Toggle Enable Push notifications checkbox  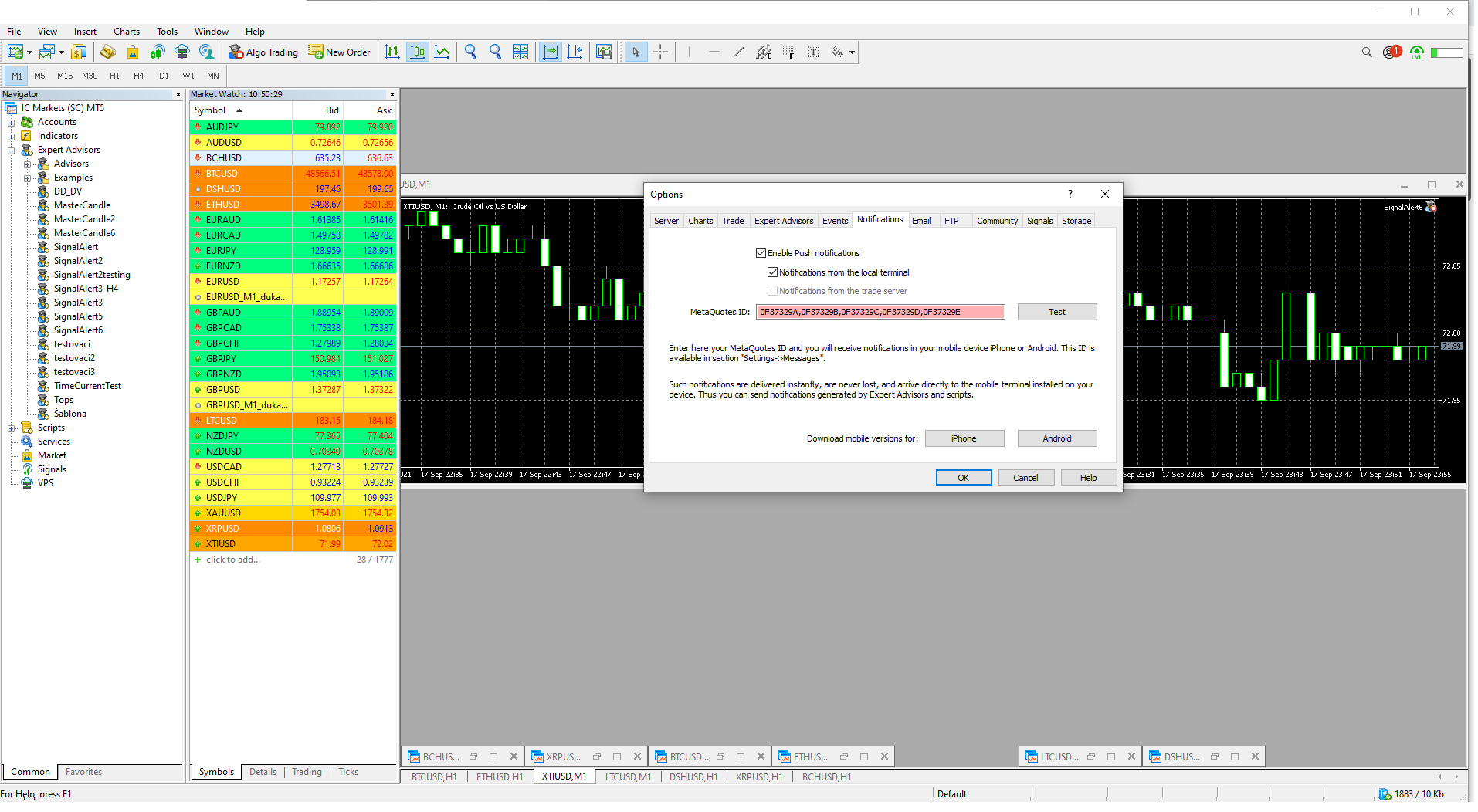[761, 252]
